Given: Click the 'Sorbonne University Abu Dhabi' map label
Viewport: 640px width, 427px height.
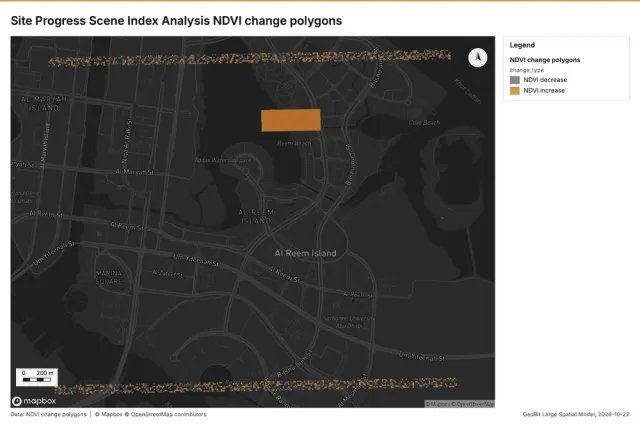Looking at the screenshot, I should (349, 322).
